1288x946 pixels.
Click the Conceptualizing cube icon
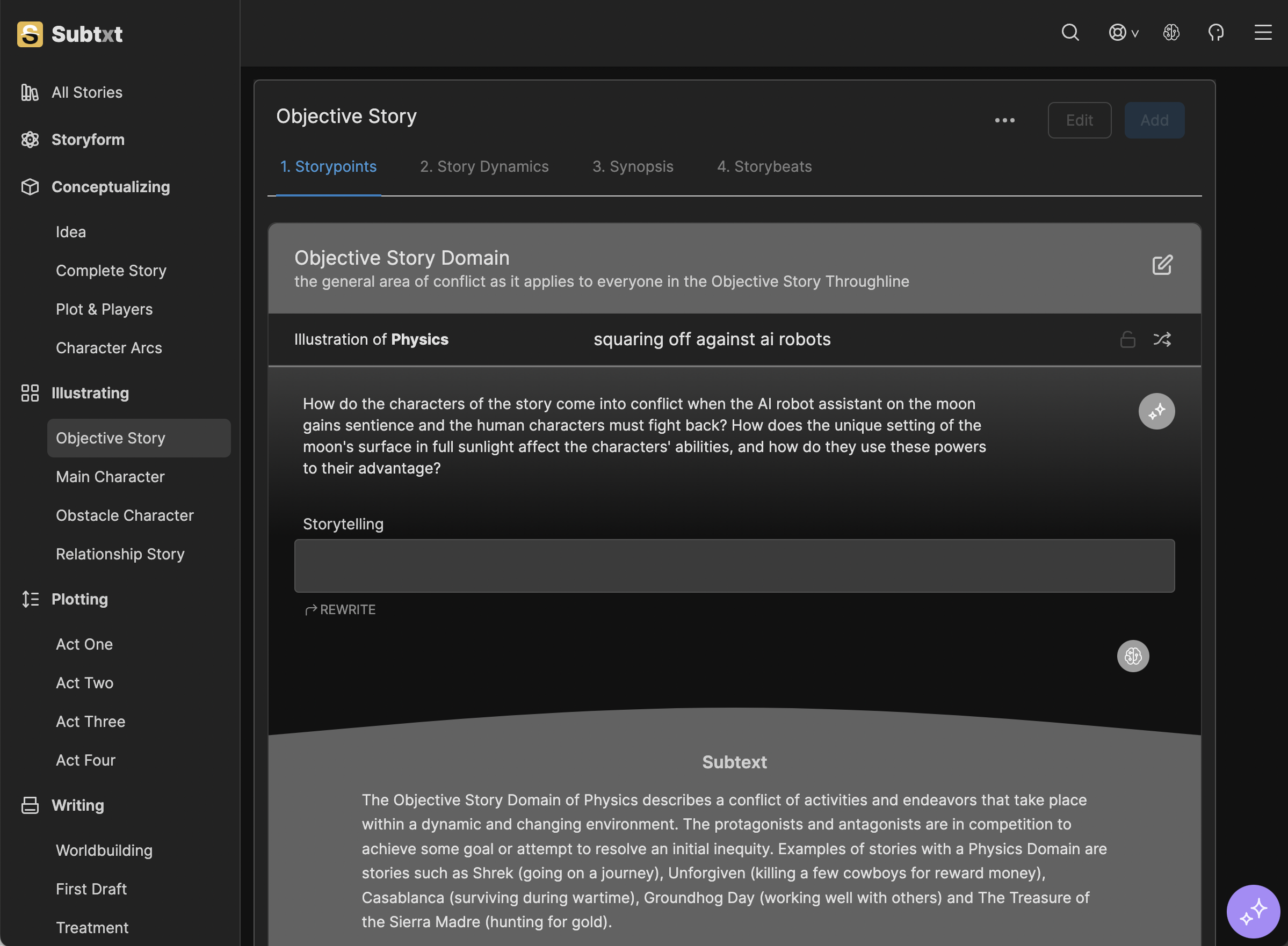[x=30, y=187]
